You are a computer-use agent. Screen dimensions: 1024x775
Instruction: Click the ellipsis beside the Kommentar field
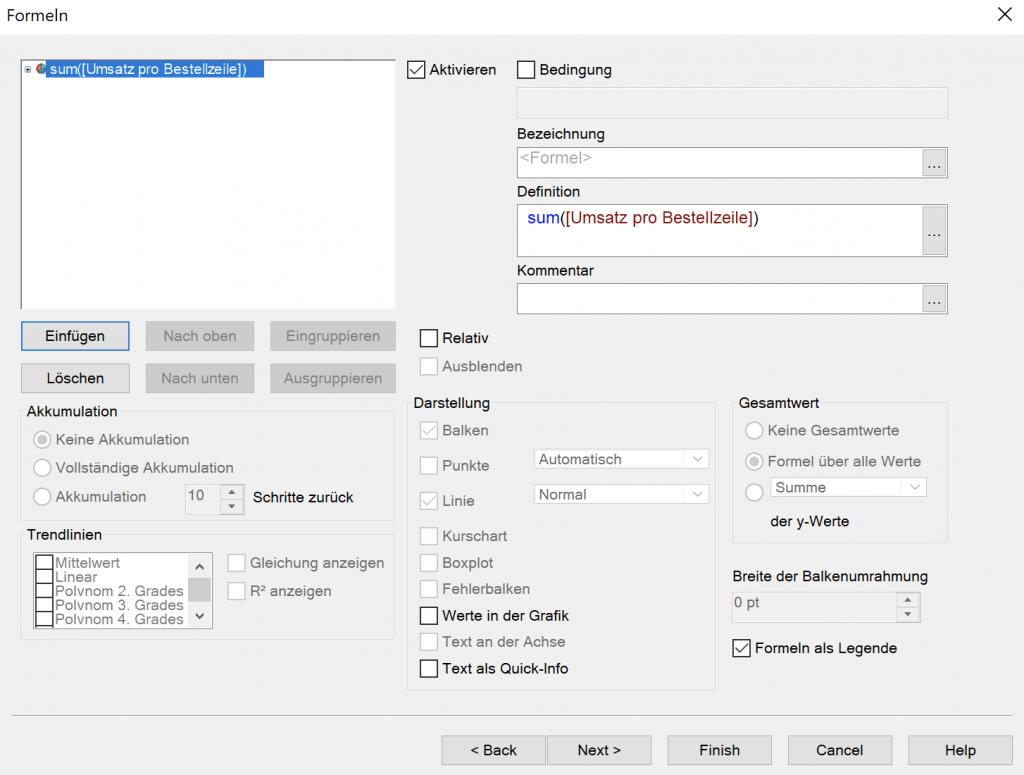coord(934,299)
